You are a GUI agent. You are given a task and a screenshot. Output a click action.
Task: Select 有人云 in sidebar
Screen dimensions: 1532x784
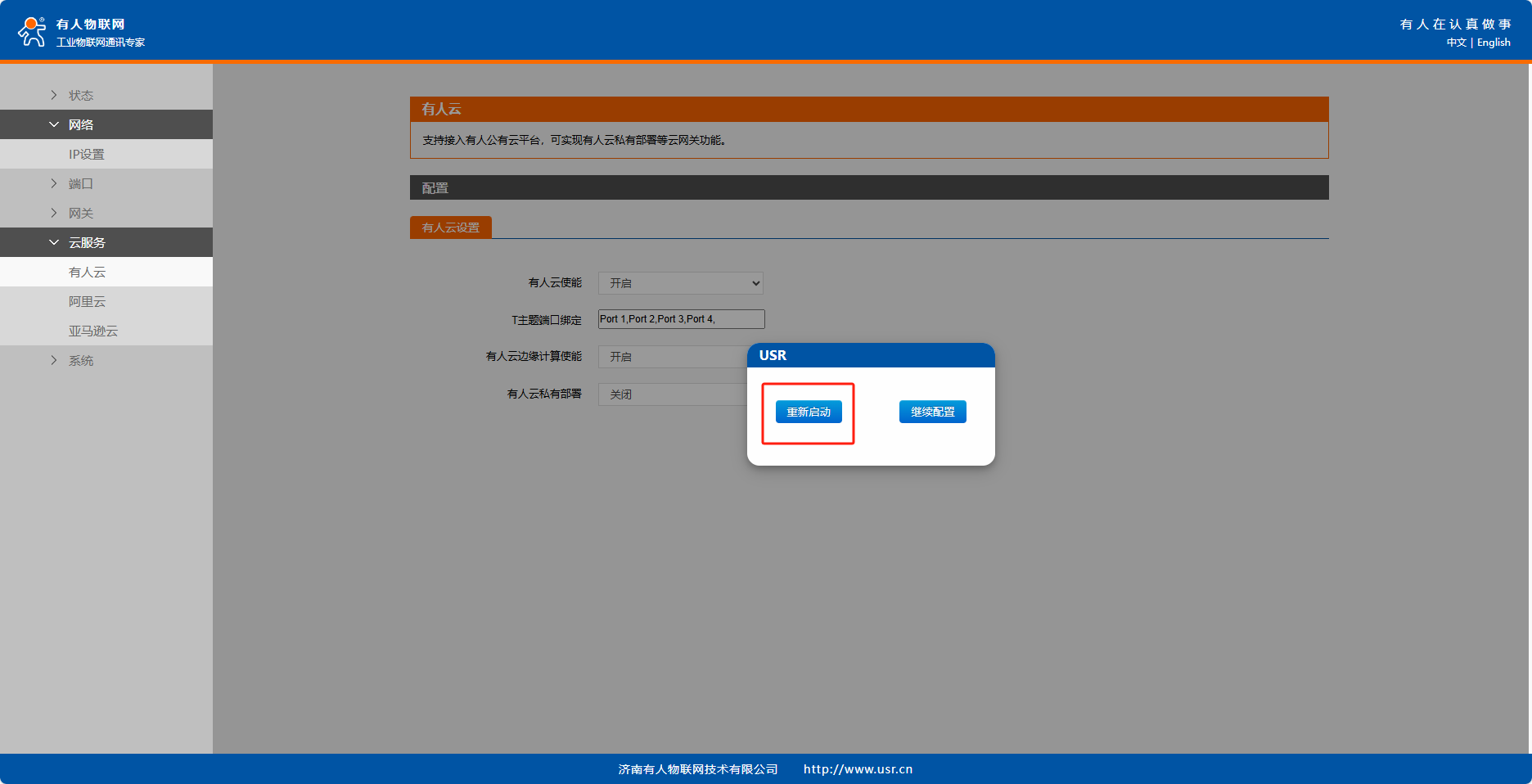[88, 272]
